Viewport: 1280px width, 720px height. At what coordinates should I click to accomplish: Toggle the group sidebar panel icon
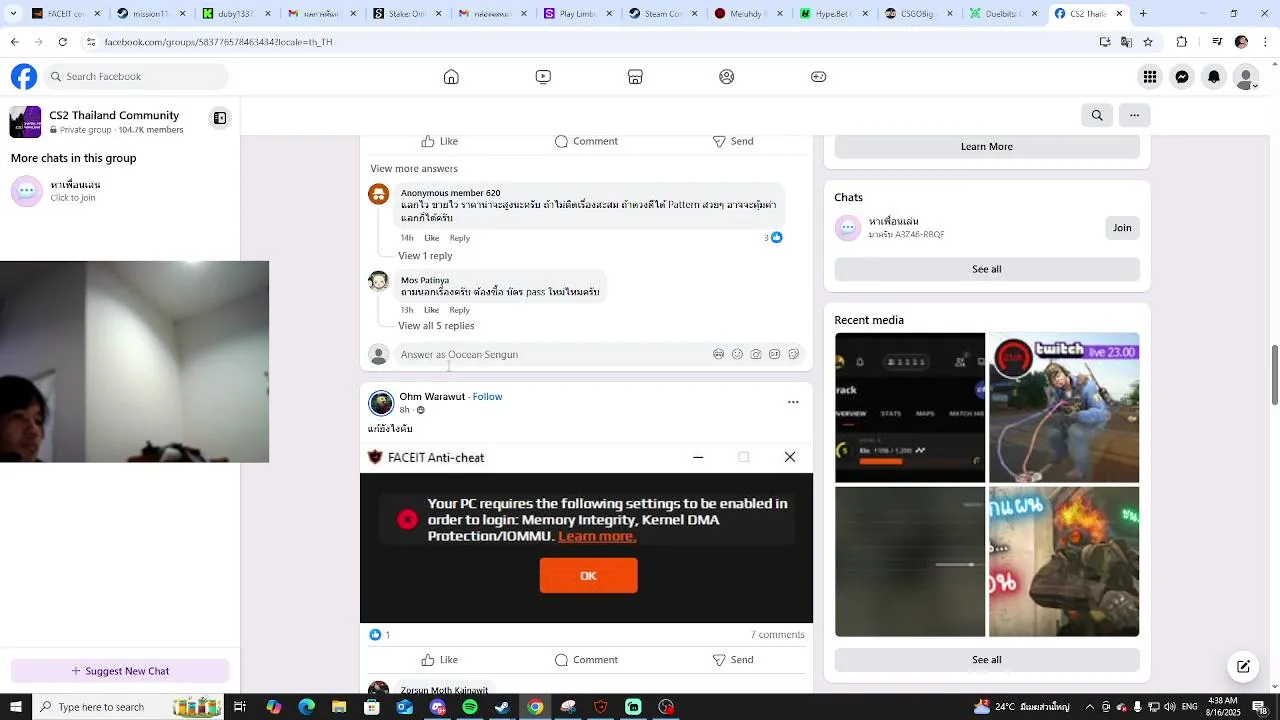220,118
